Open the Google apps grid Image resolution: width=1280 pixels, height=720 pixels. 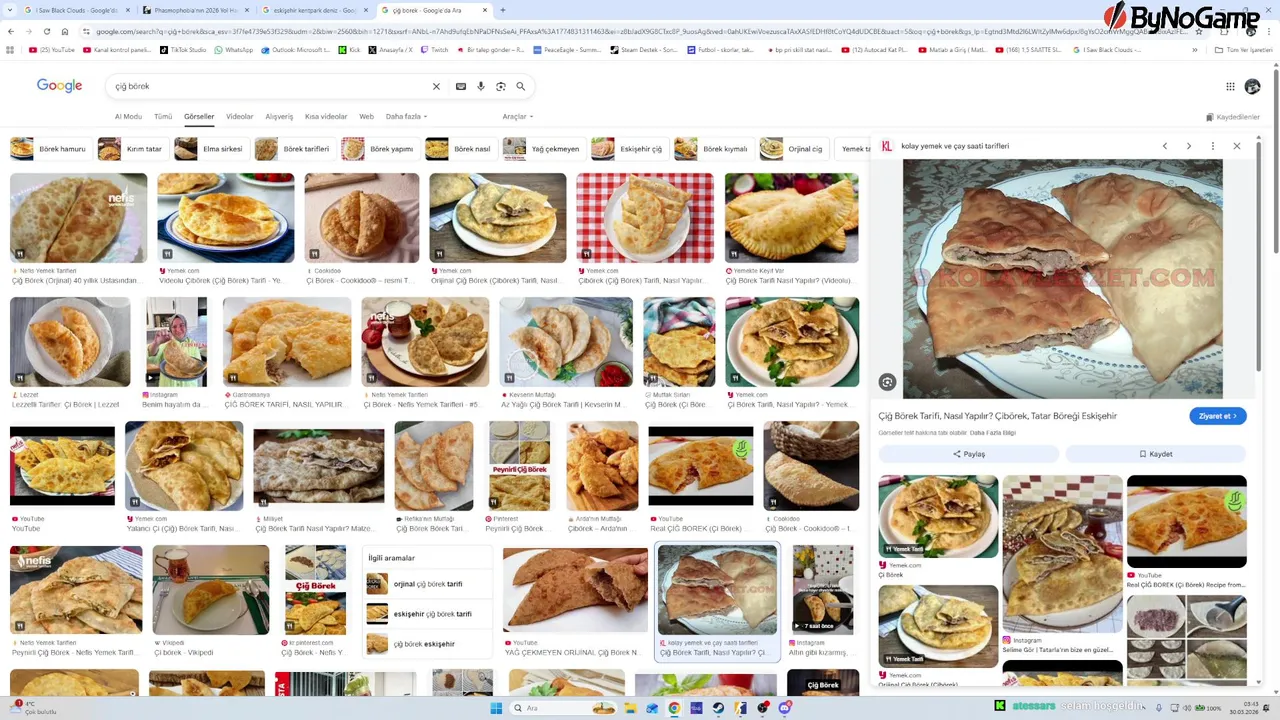point(1230,87)
